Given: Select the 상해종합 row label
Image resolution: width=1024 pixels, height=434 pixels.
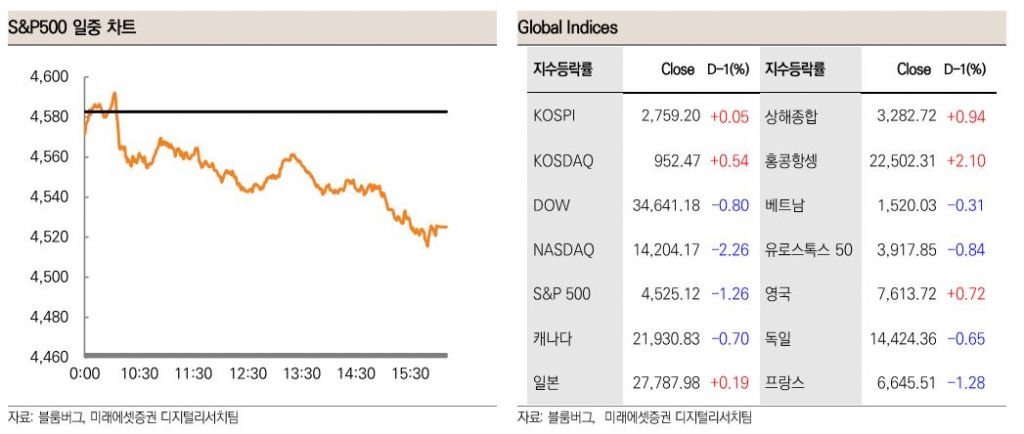Looking at the screenshot, I should tap(791, 116).
